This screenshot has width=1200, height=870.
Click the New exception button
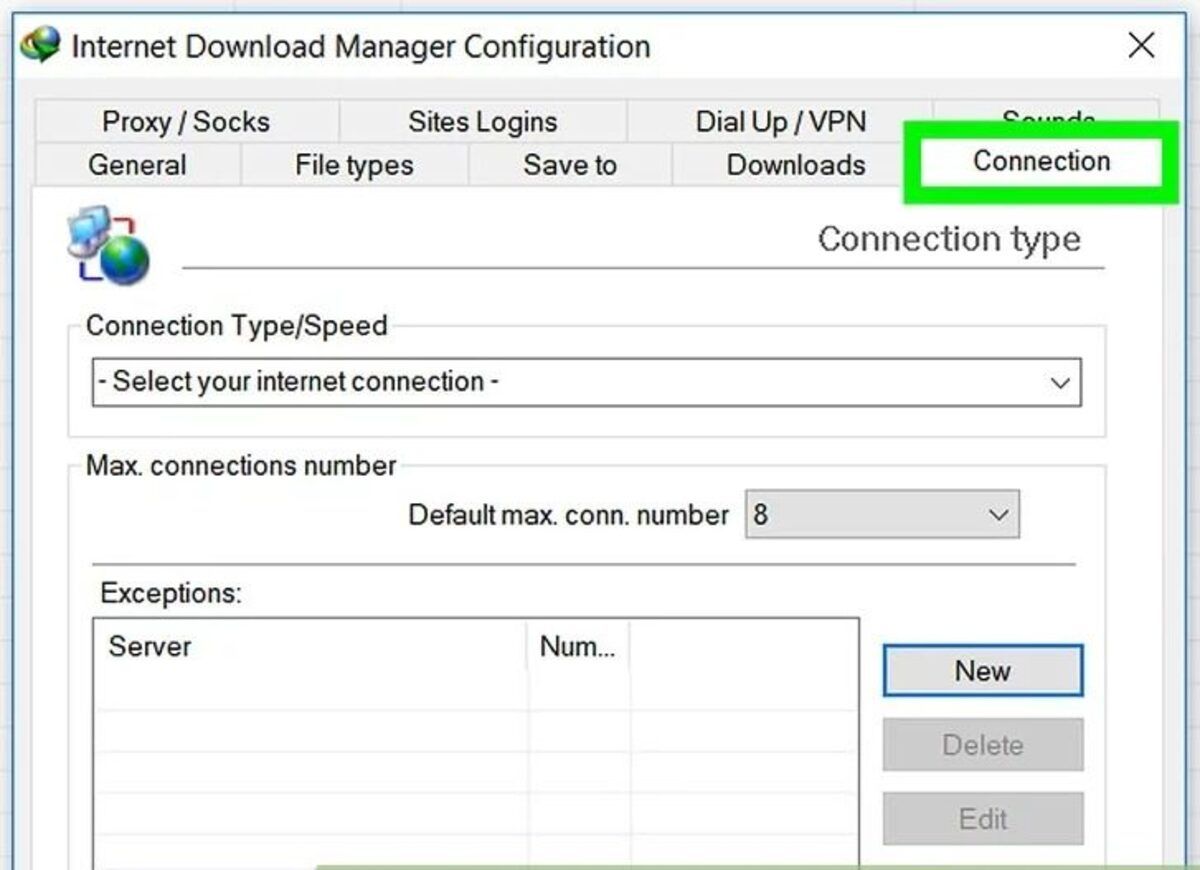982,671
